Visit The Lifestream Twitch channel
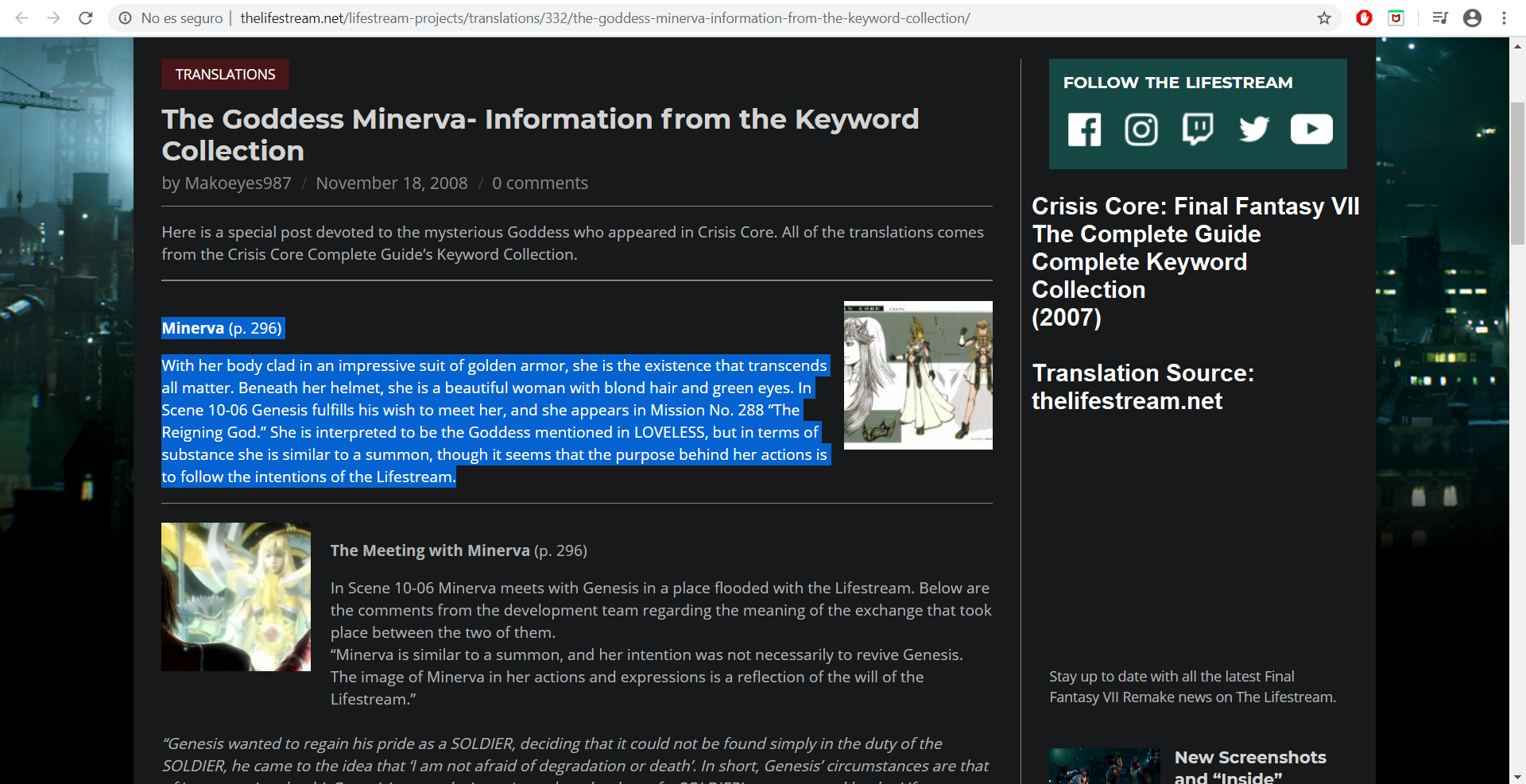1526x784 pixels. [x=1198, y=129]
